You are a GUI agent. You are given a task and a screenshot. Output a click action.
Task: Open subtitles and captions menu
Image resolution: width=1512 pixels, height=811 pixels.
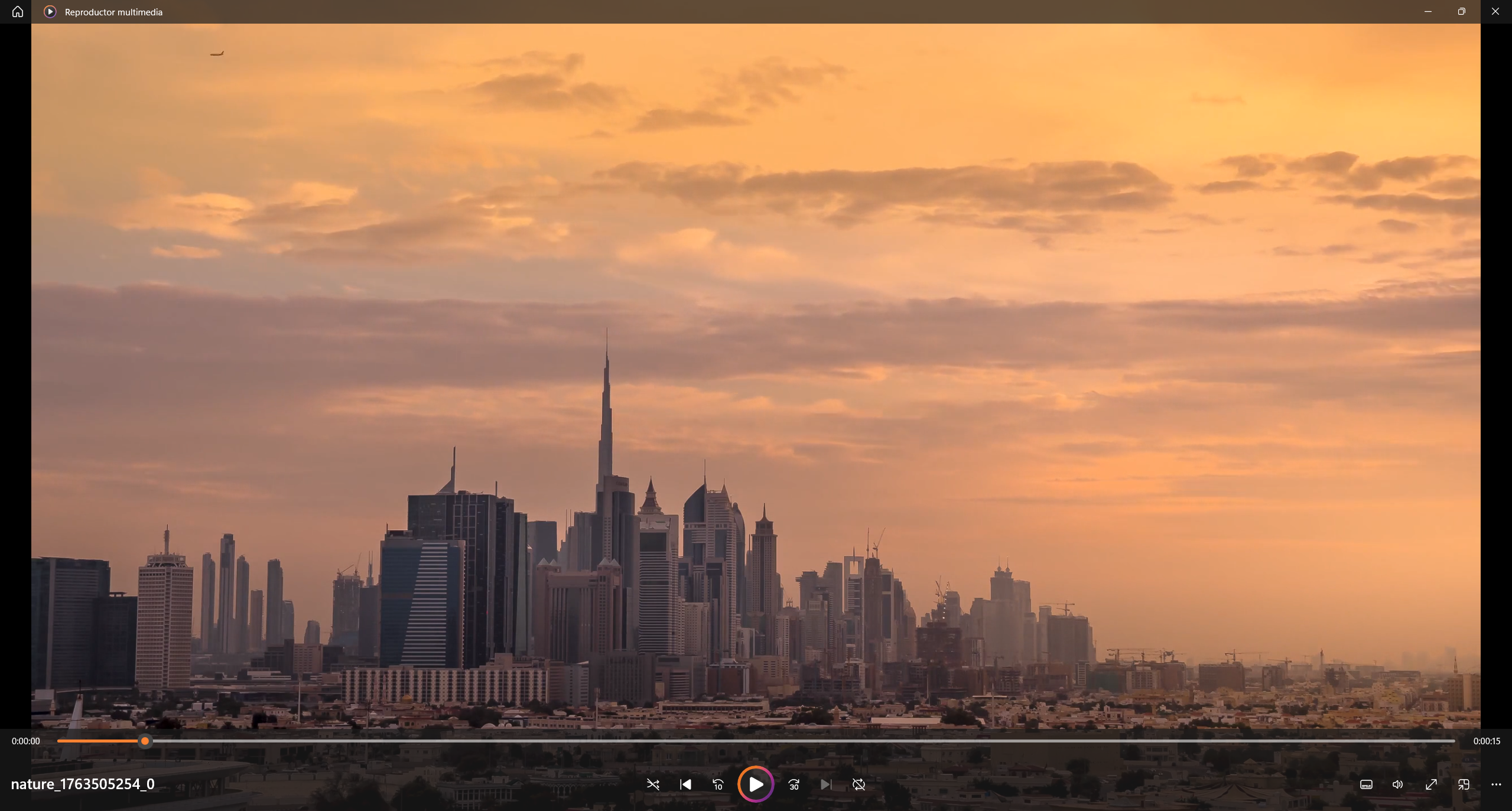(1366, 784)
